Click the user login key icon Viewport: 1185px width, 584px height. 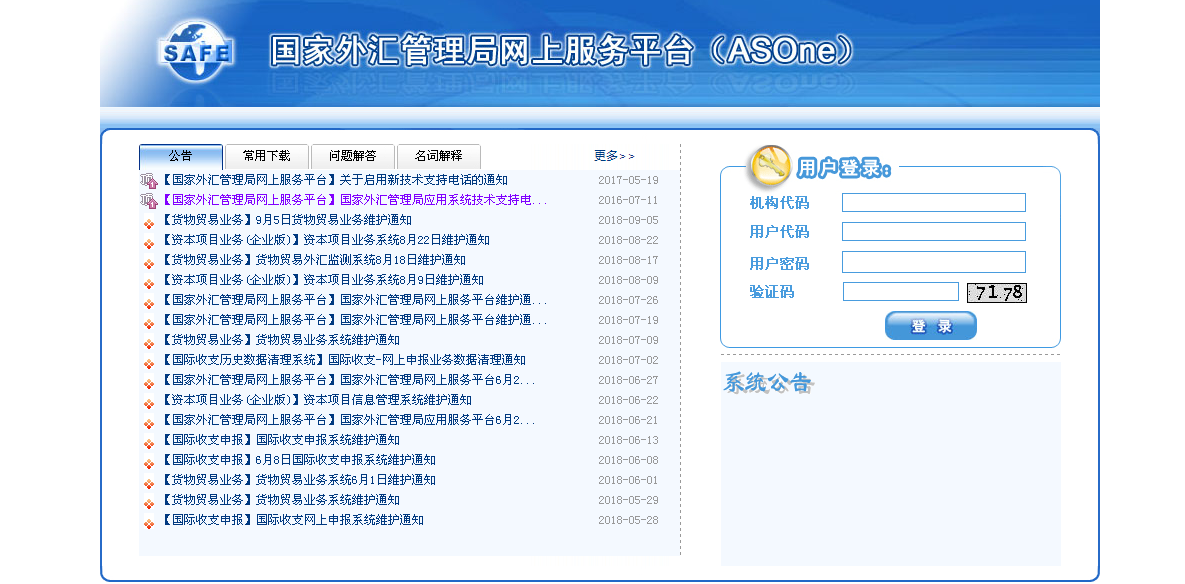coord(771,165)
